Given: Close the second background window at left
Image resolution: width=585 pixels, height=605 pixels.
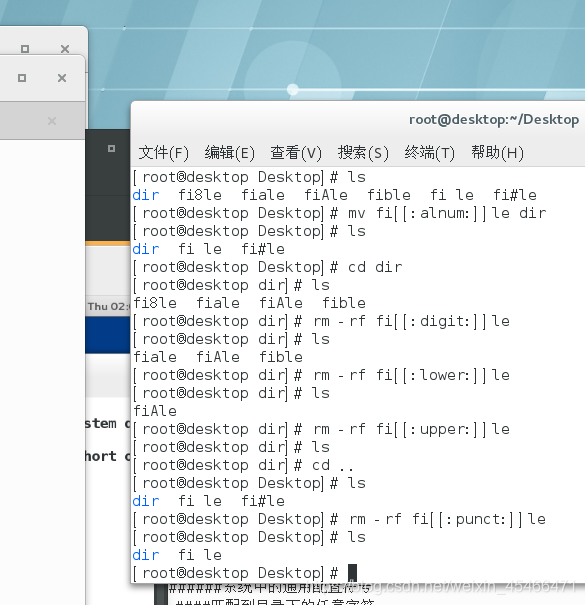Looking at the screenshot, I should click(62, 78).
